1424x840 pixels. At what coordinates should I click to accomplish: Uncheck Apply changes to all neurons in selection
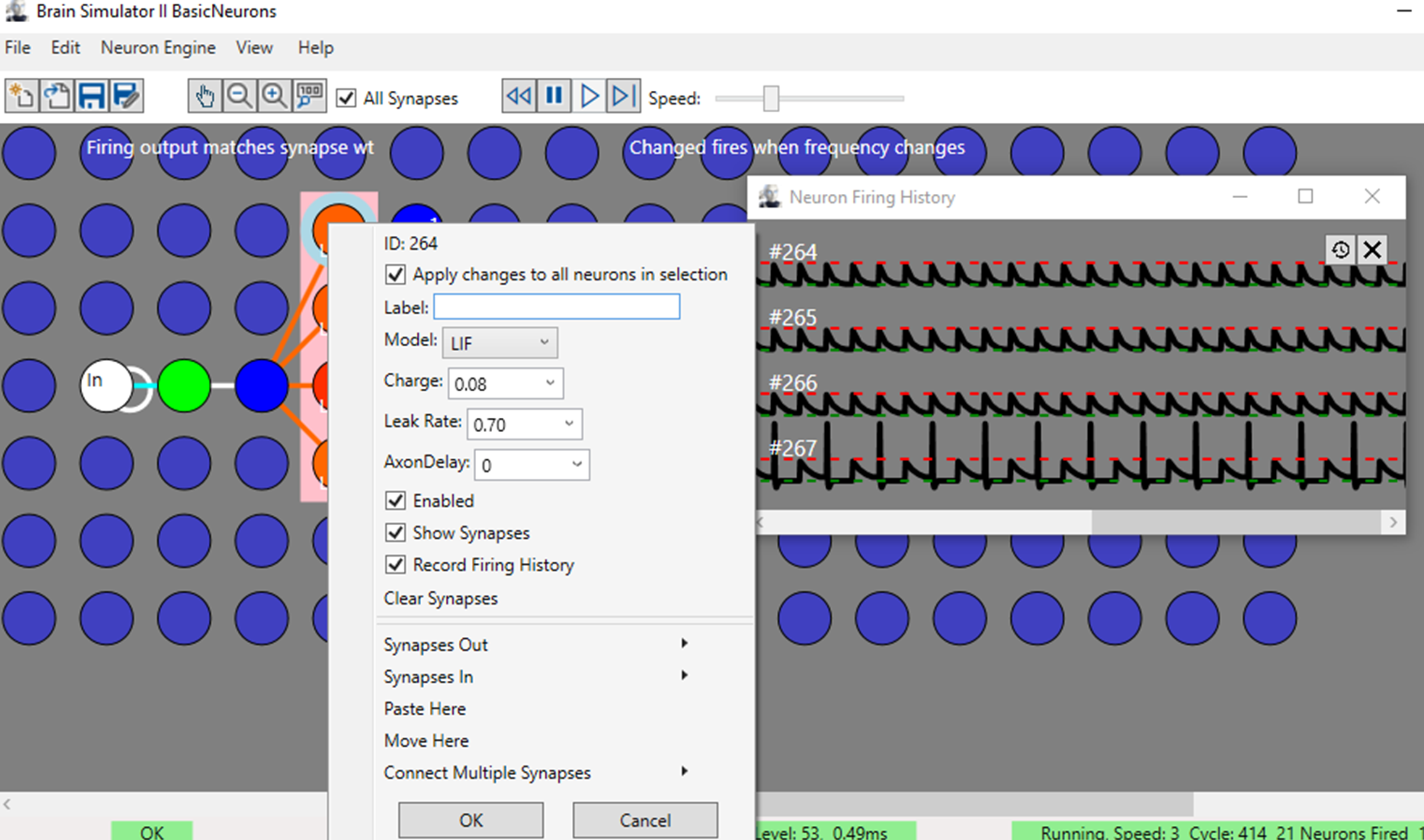click(x=395, y=274)
